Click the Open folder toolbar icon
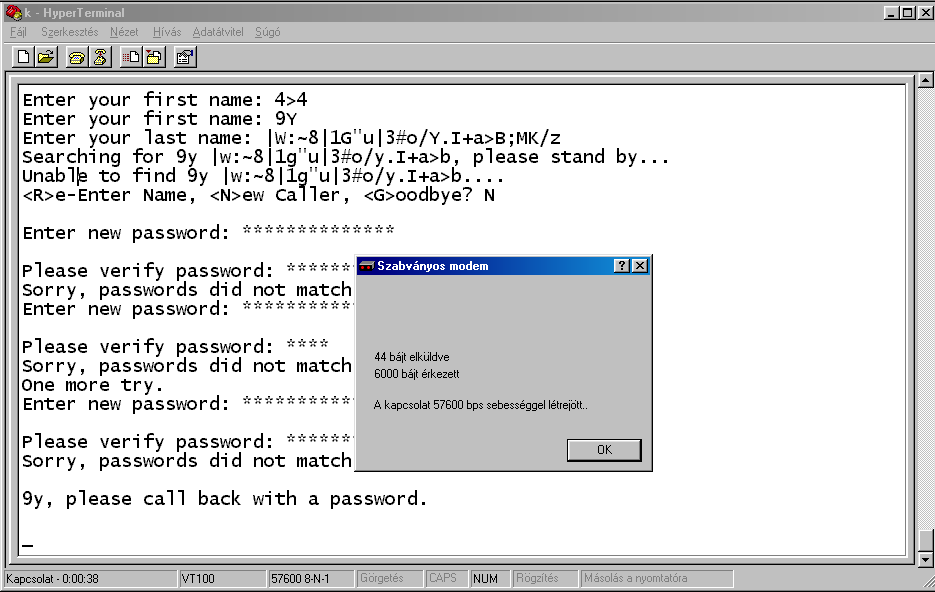Image resolution: width=935 pixels, height=592 pixels. 45,57
